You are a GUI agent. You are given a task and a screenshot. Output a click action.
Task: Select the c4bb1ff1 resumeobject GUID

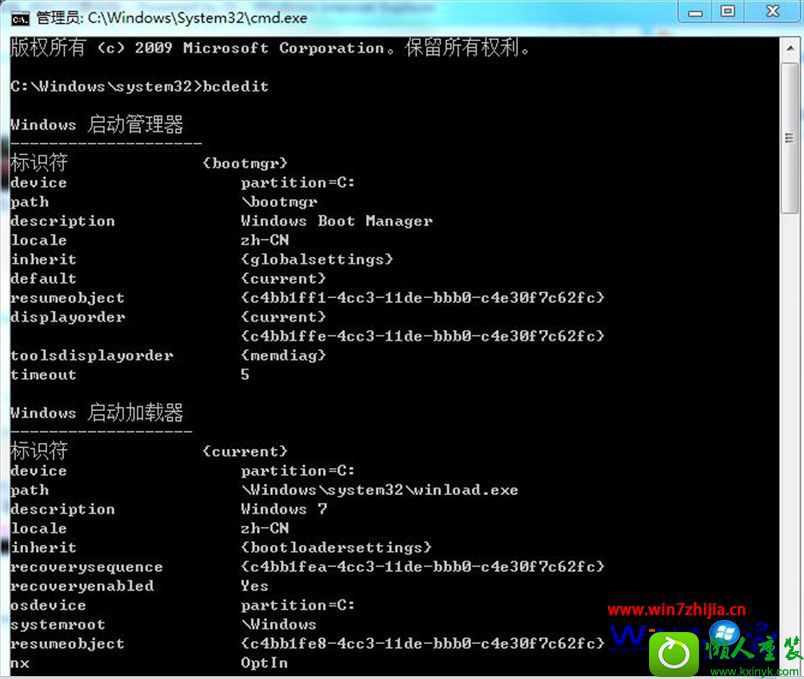click(423, 297)
